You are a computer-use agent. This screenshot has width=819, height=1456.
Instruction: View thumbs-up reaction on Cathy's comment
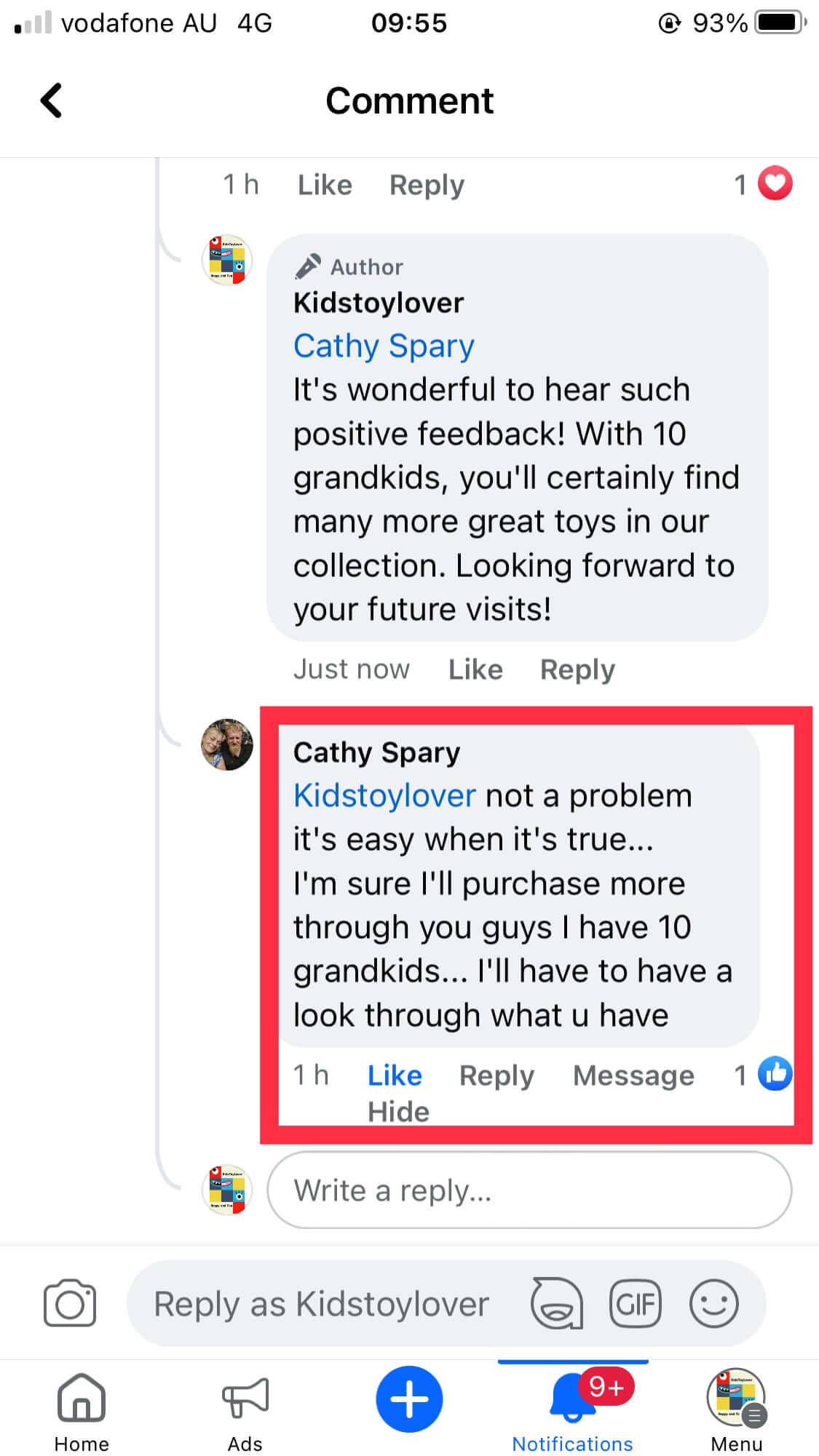775,1074
